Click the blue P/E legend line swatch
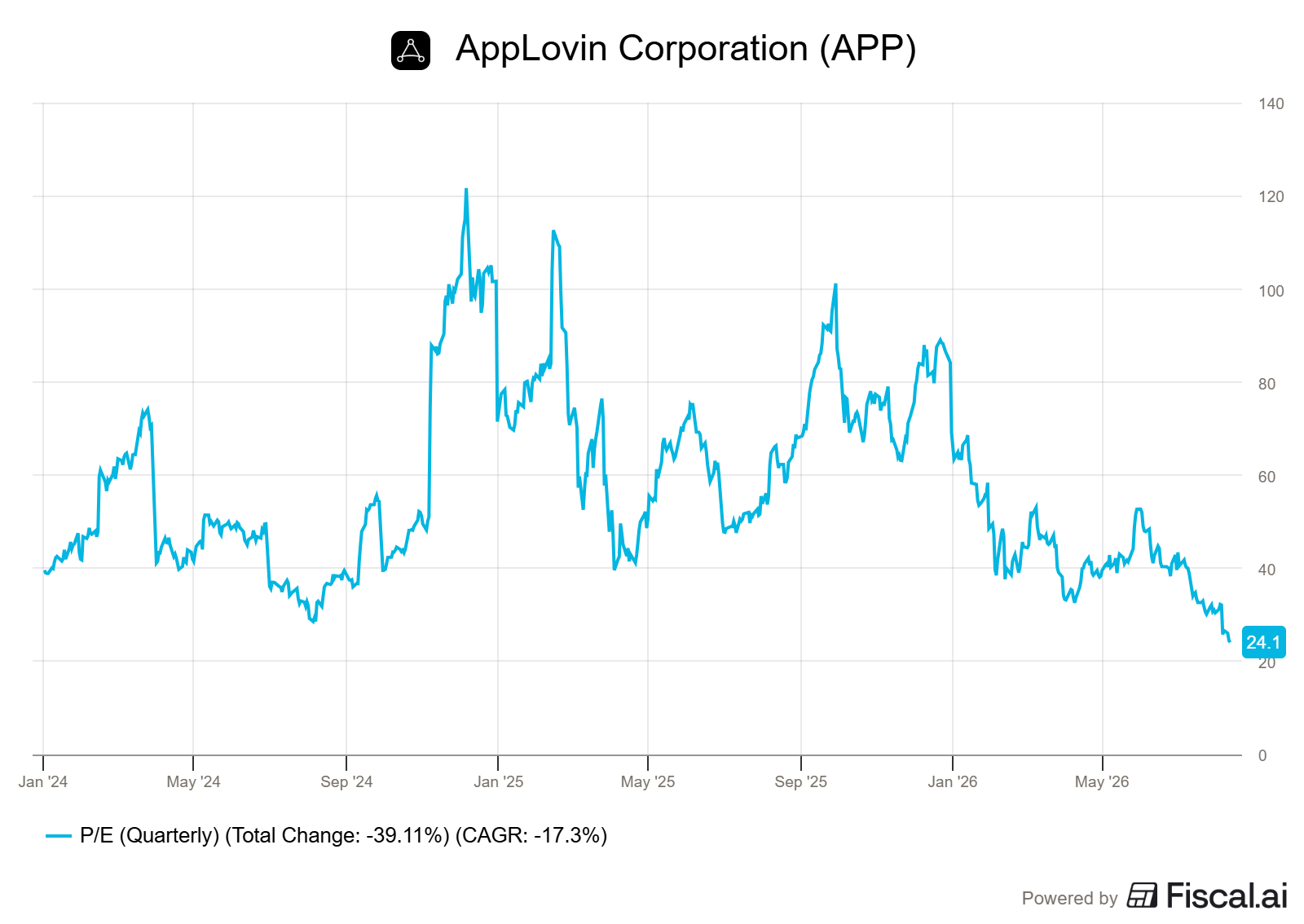 tap(59, 836)
